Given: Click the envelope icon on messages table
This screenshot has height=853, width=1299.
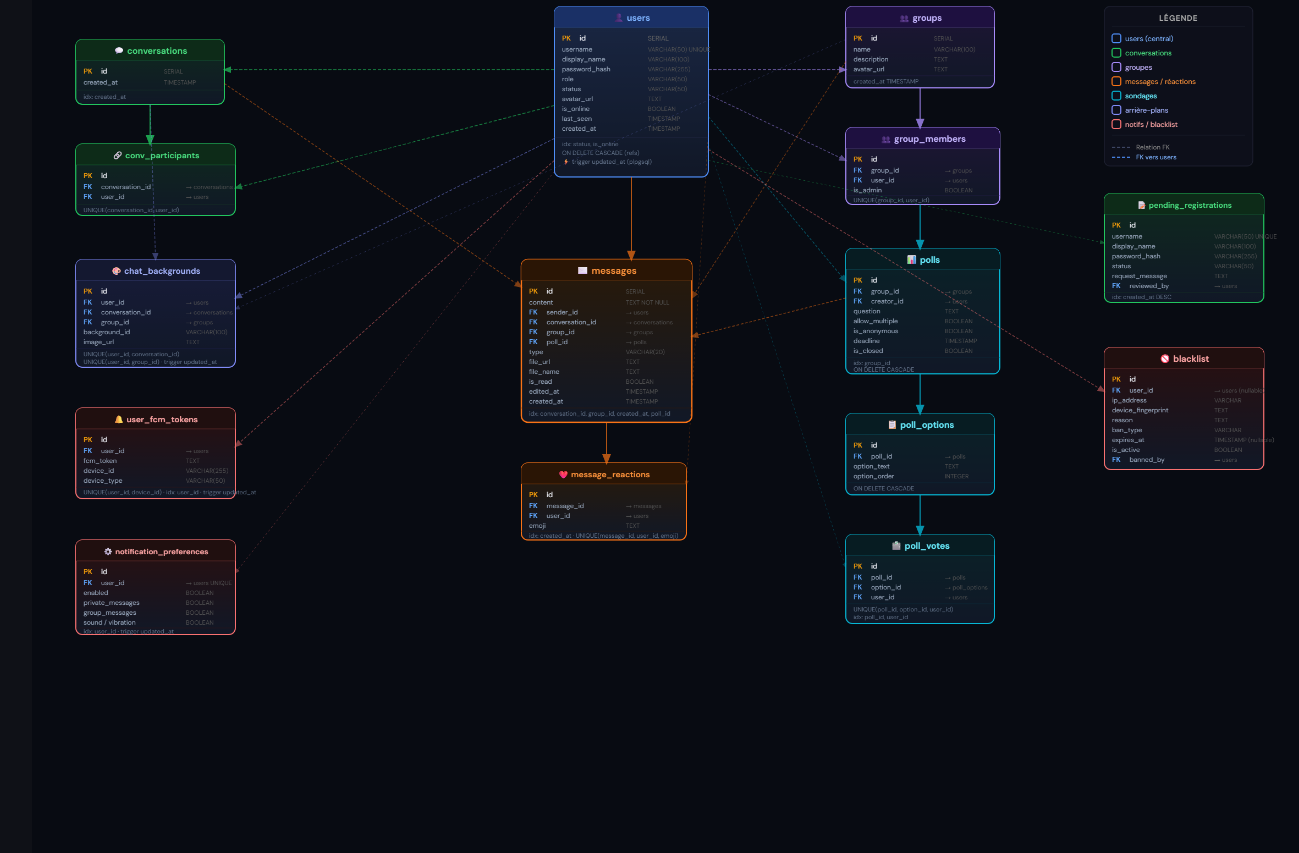Looking at the screenshot, I should [582, 271].
